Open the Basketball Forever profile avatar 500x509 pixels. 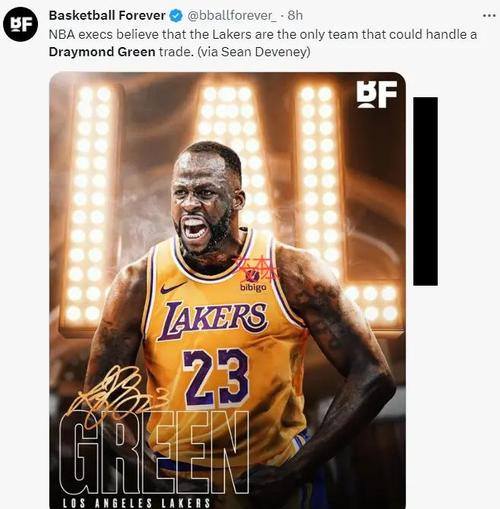(20, 24)
